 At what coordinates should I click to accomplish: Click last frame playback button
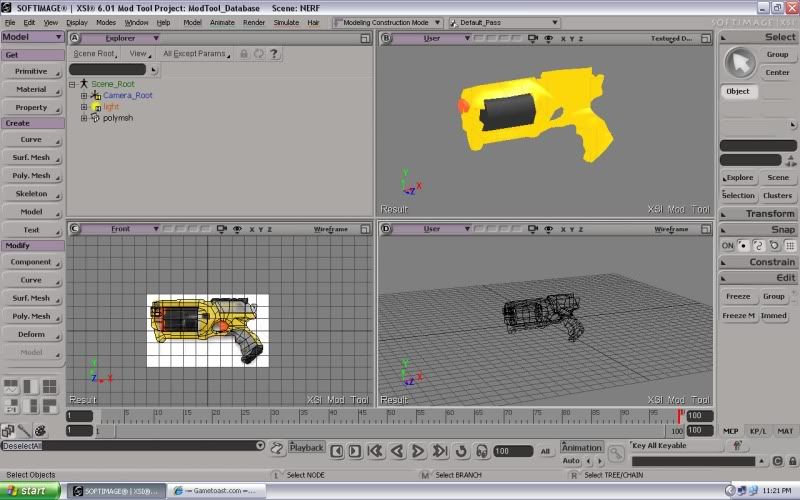tap(439, 451)
